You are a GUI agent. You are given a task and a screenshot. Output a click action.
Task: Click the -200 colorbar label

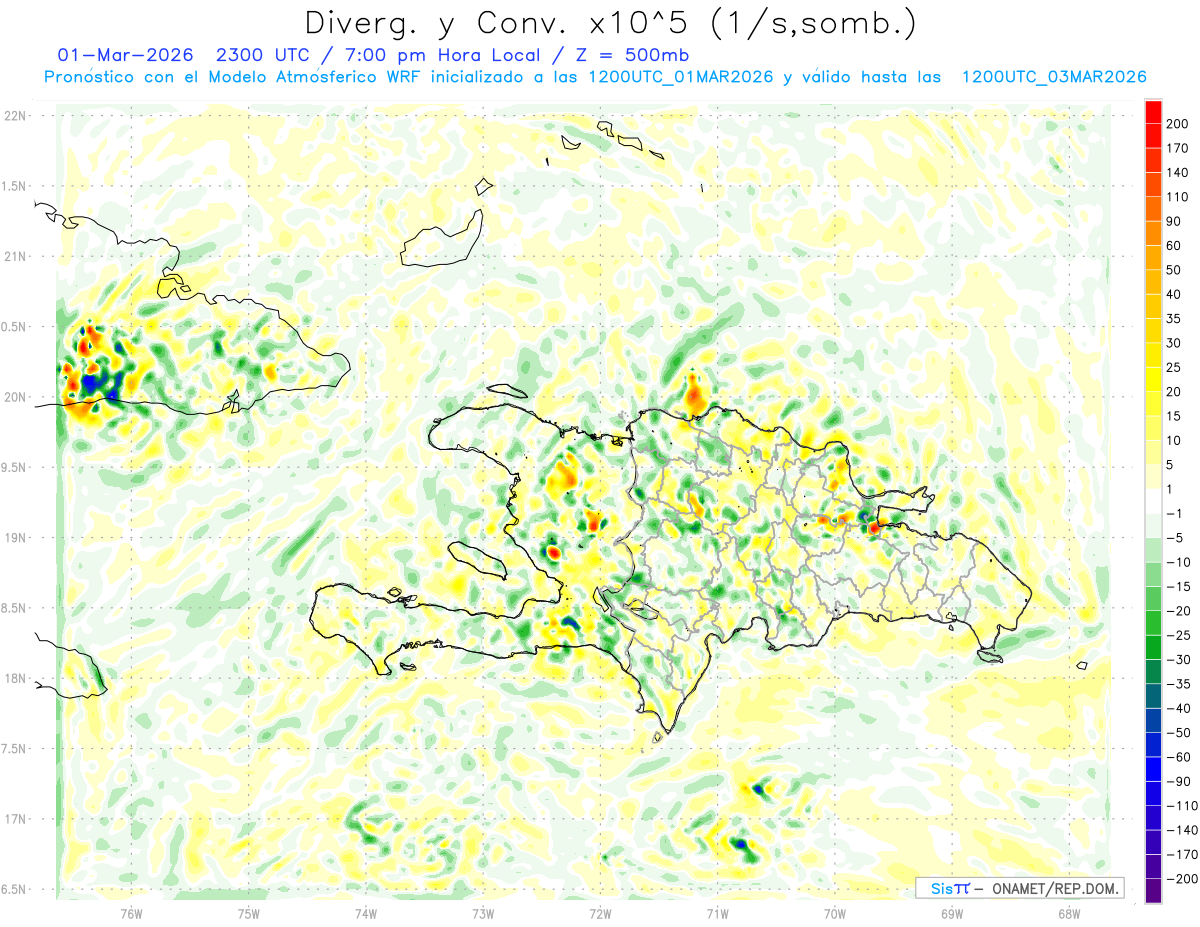(1182, 880)
